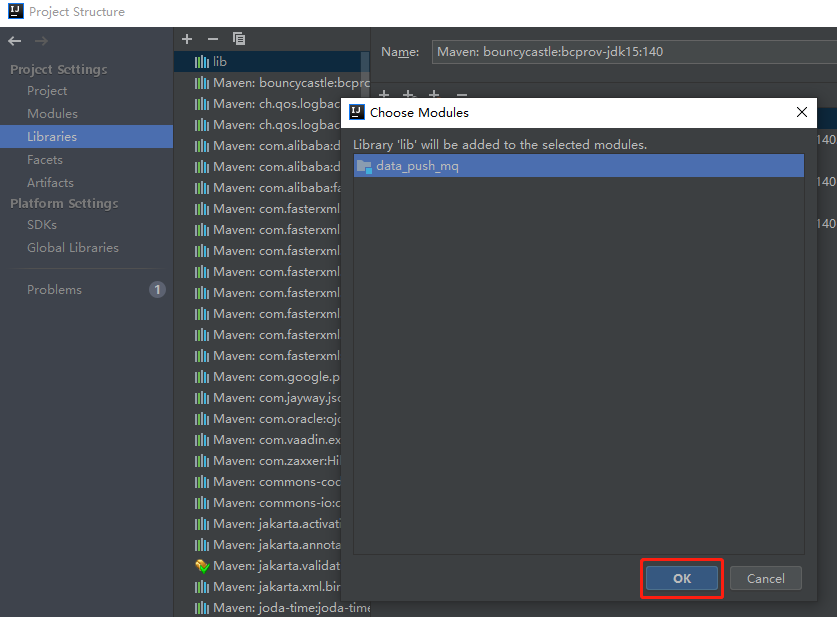This screenshot has width=837, height=617.
Task: Open Global Libraries settings
Action: (73, 248)
